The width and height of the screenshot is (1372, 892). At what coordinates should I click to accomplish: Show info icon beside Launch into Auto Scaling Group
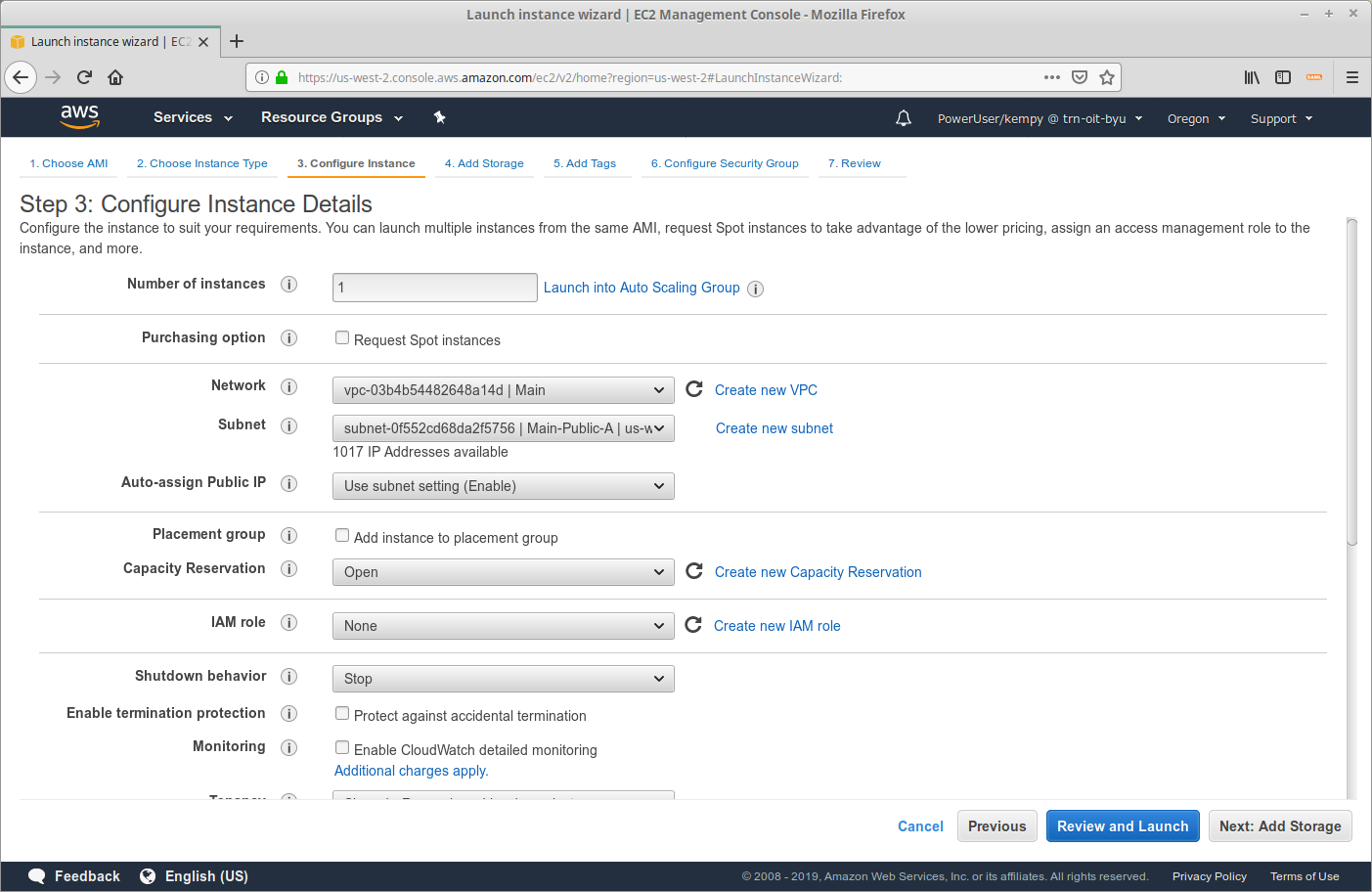[755, 289]
